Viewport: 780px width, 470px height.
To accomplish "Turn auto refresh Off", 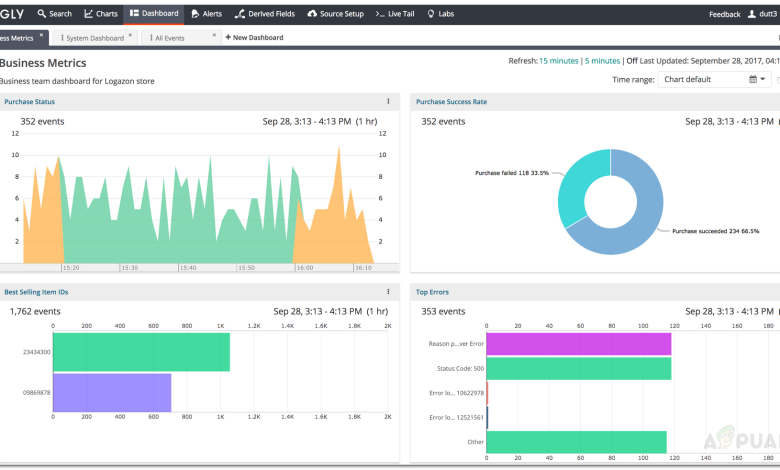I will point(632,61).
